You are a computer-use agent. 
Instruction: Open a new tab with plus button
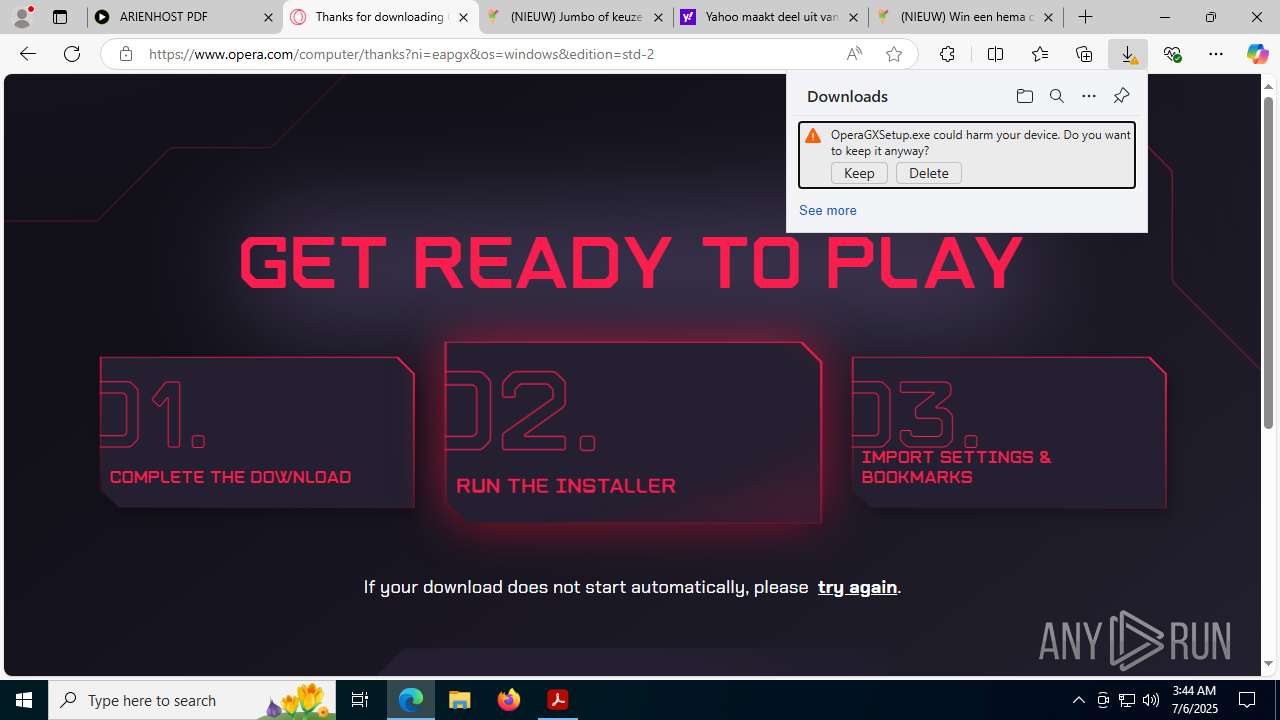point(1085,17)
